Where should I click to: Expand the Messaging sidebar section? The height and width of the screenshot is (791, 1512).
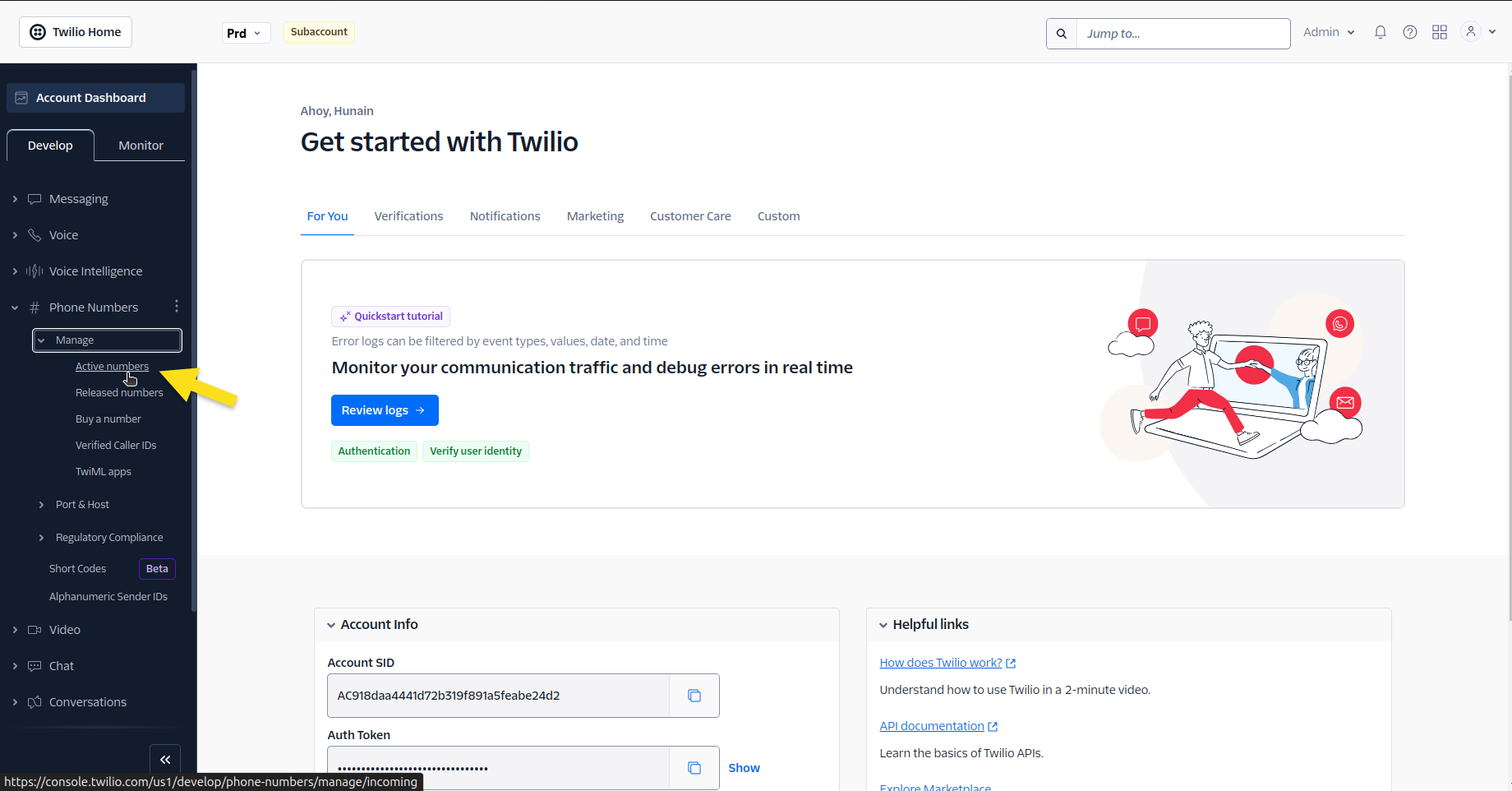point(15,199)
